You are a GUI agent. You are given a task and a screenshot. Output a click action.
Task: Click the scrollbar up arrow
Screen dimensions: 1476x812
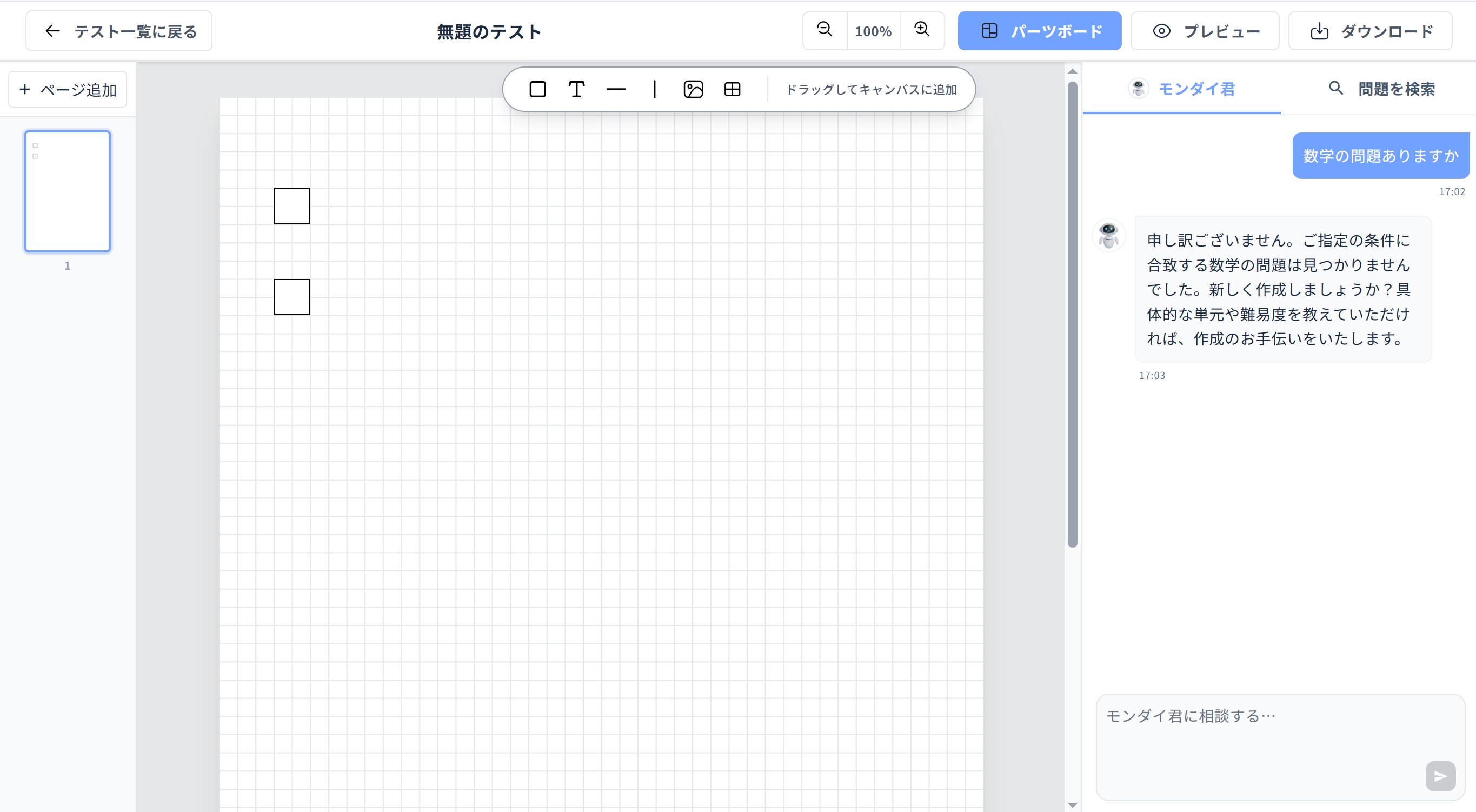click(x=1073, y=71)
